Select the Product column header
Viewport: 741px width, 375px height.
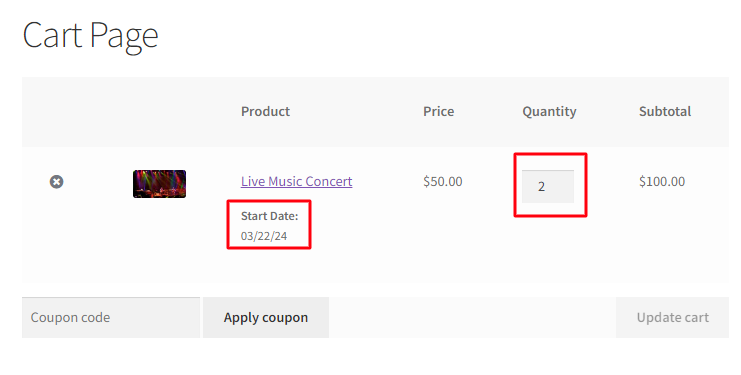266,111
